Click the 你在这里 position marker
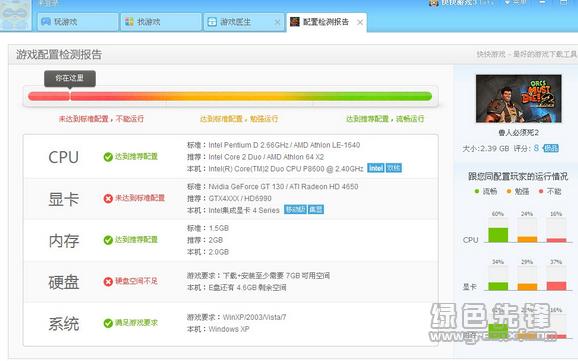This screenshot has width=578, height=361. pos(70,79)
